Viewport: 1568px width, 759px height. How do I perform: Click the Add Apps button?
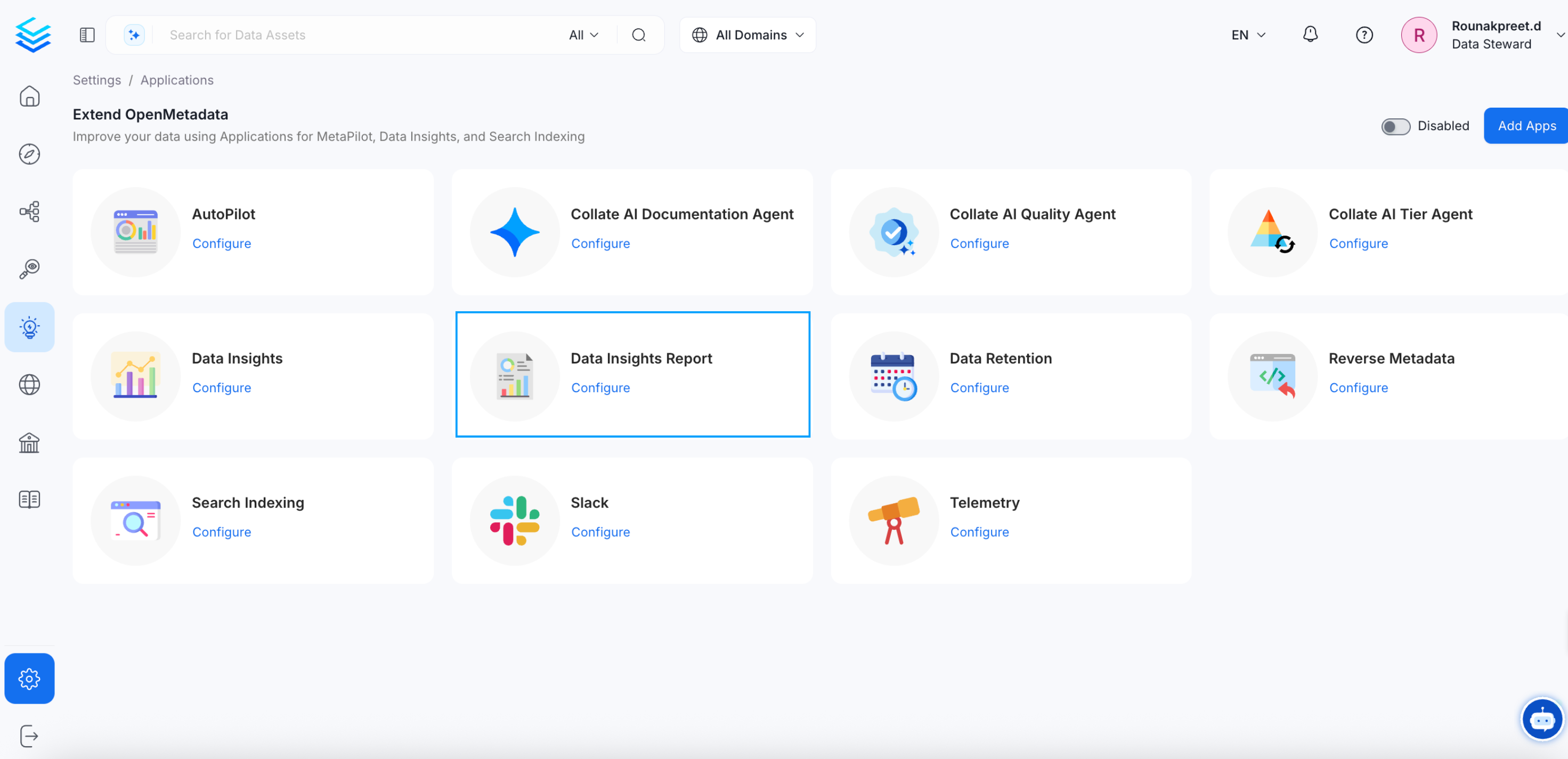click(x=1526, y=125)
